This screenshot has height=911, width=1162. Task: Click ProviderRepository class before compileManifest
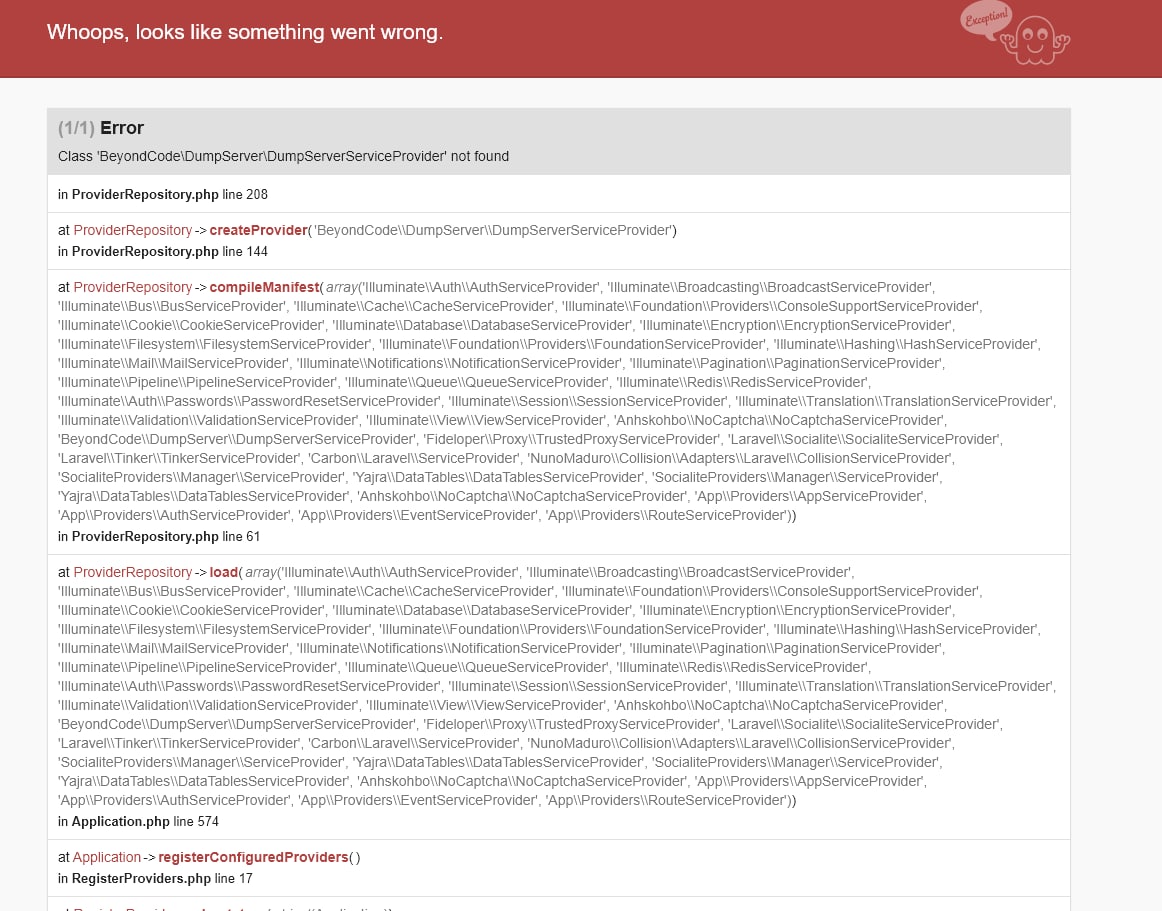(132, 287)
